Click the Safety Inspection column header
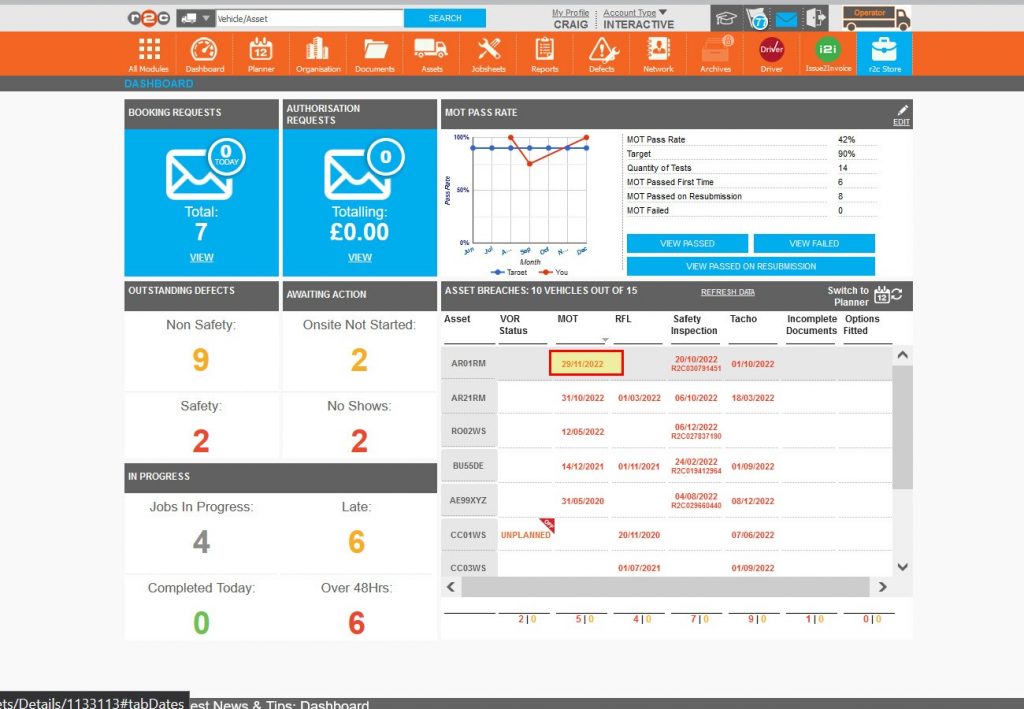1024x709 pixels. coord(694,324)
